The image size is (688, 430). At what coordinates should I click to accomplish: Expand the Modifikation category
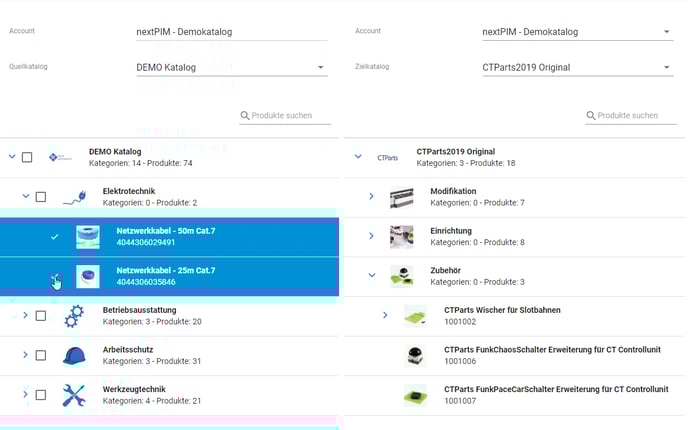pos(371,196)
